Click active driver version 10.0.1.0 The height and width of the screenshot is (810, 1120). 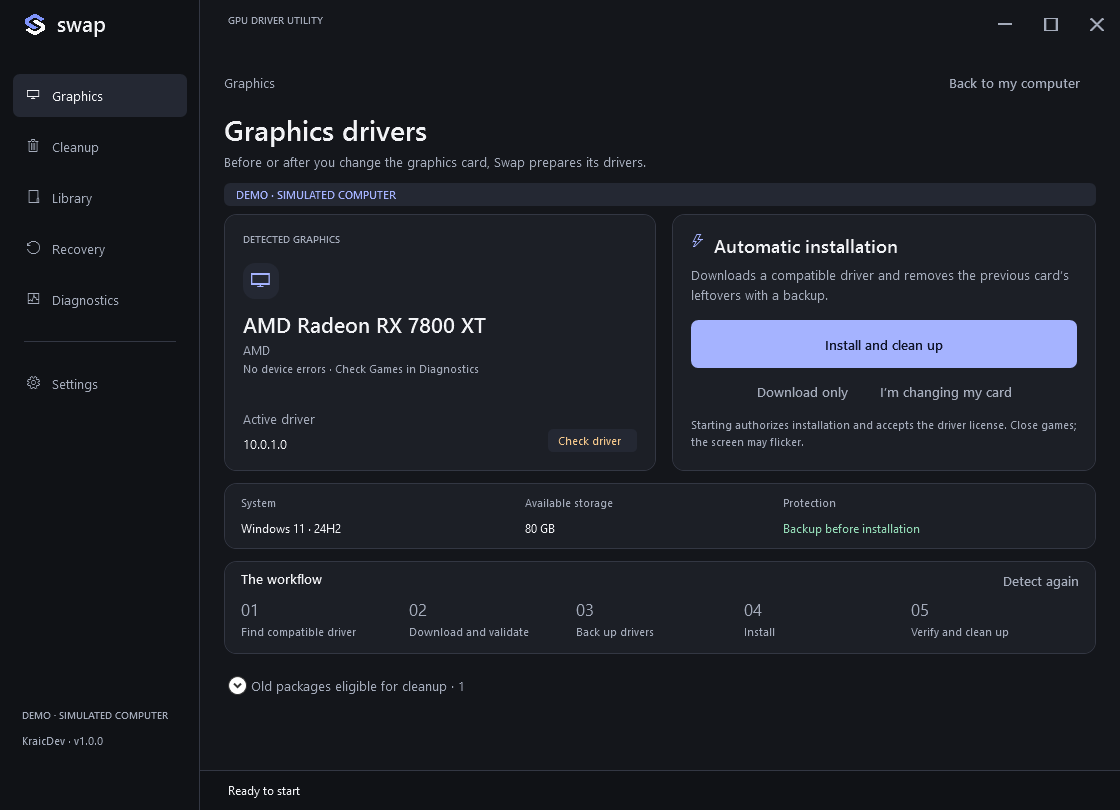click(265, 444)
